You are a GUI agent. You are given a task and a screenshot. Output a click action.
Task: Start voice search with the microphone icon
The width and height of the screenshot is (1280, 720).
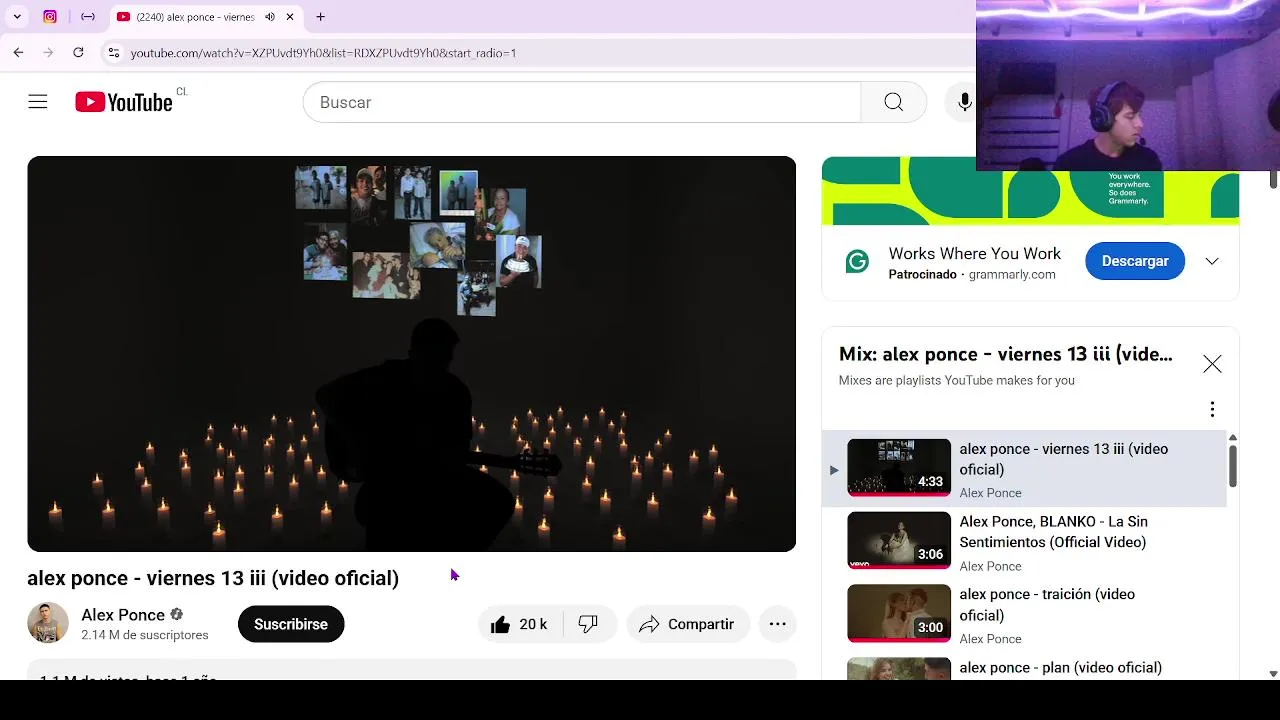click(964, 102)
